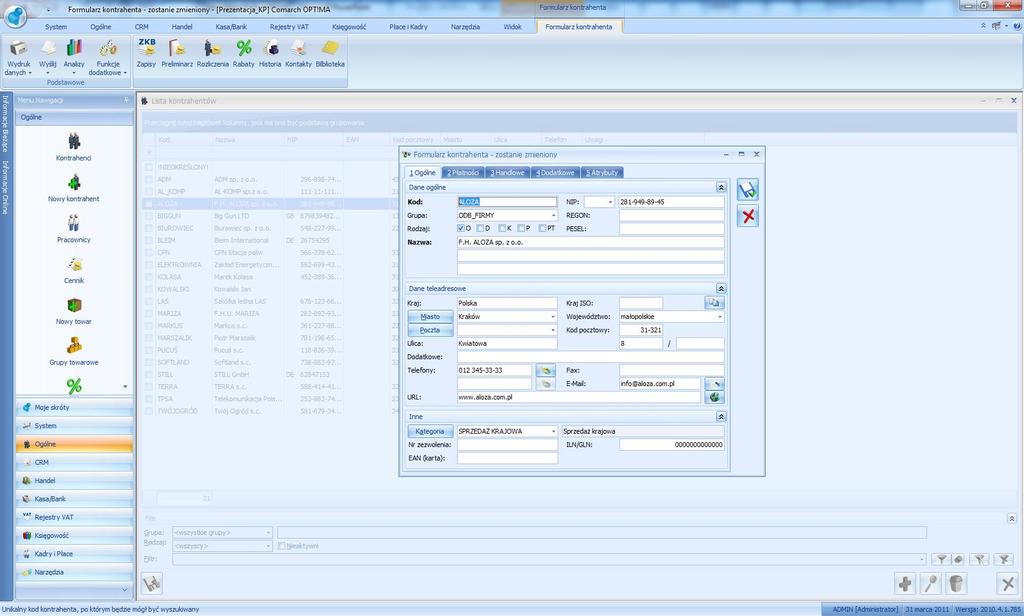Open the website globe icon beside URL
The width and height of the screenshot is (1024, 616).
714,397
